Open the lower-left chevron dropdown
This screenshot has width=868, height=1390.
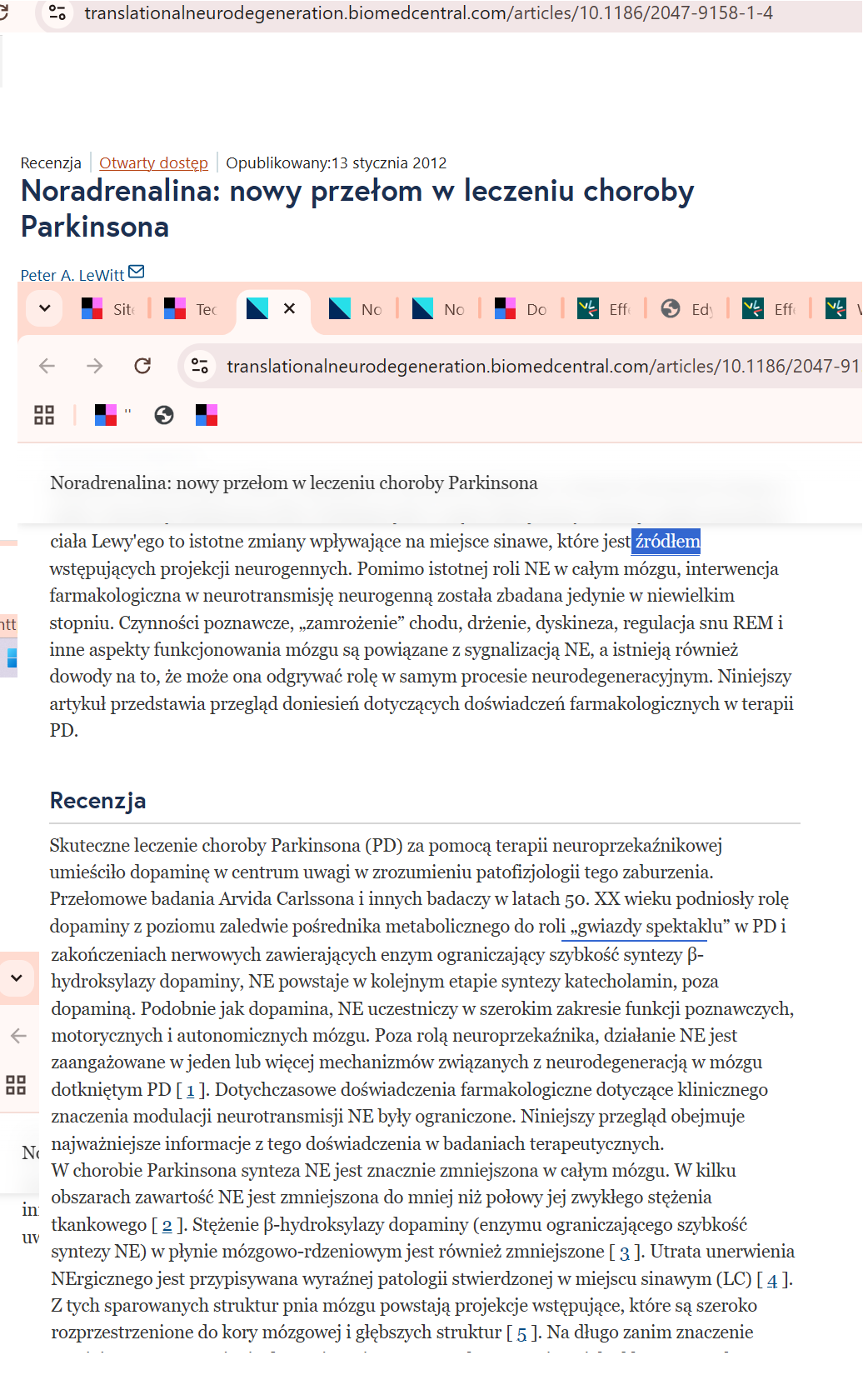point(17,977)
